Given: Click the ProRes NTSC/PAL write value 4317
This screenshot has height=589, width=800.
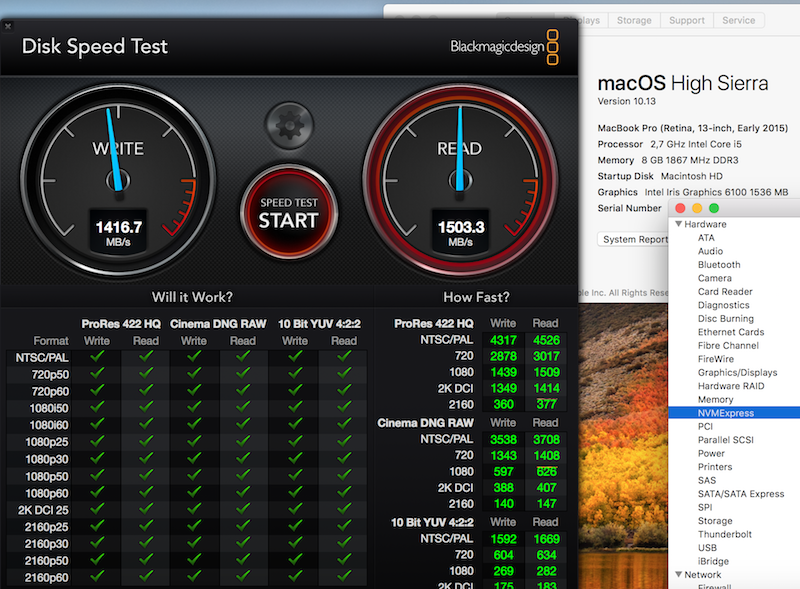Looking at the screenshot, I should tap(504, 340).
